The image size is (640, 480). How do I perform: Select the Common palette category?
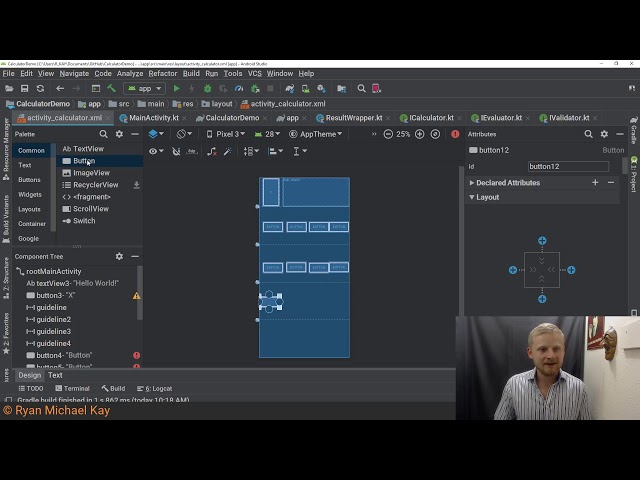coord(31,151)
